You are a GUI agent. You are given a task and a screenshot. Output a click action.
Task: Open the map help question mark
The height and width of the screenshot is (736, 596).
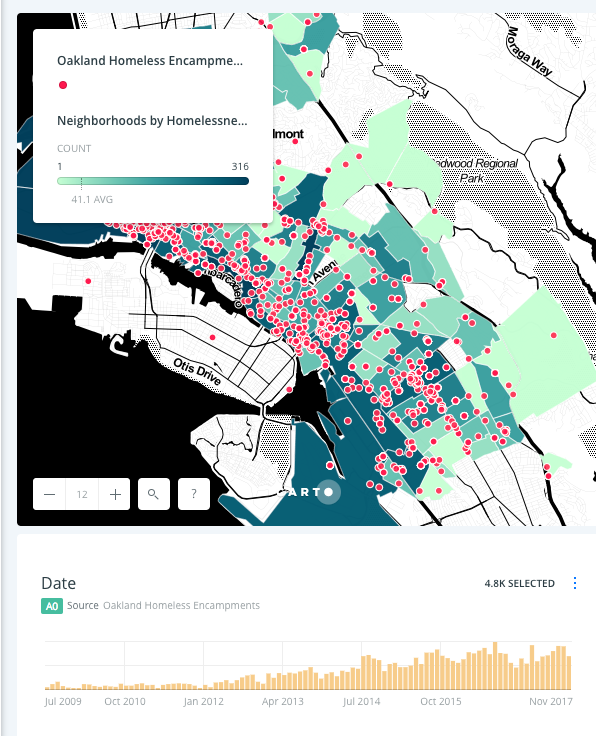194,494
